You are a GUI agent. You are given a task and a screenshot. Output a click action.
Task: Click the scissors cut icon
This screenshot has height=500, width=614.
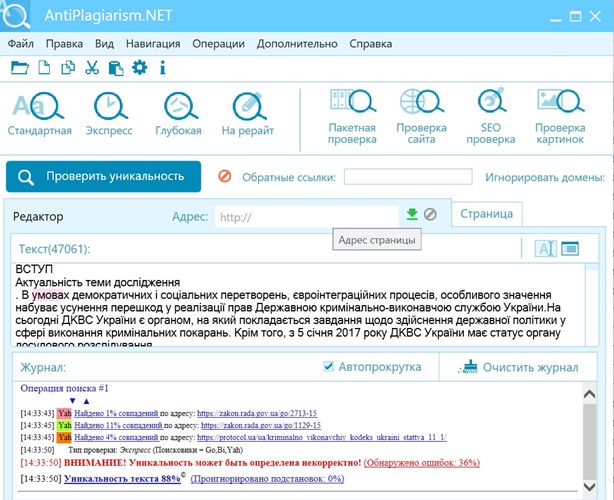point(92,68)
